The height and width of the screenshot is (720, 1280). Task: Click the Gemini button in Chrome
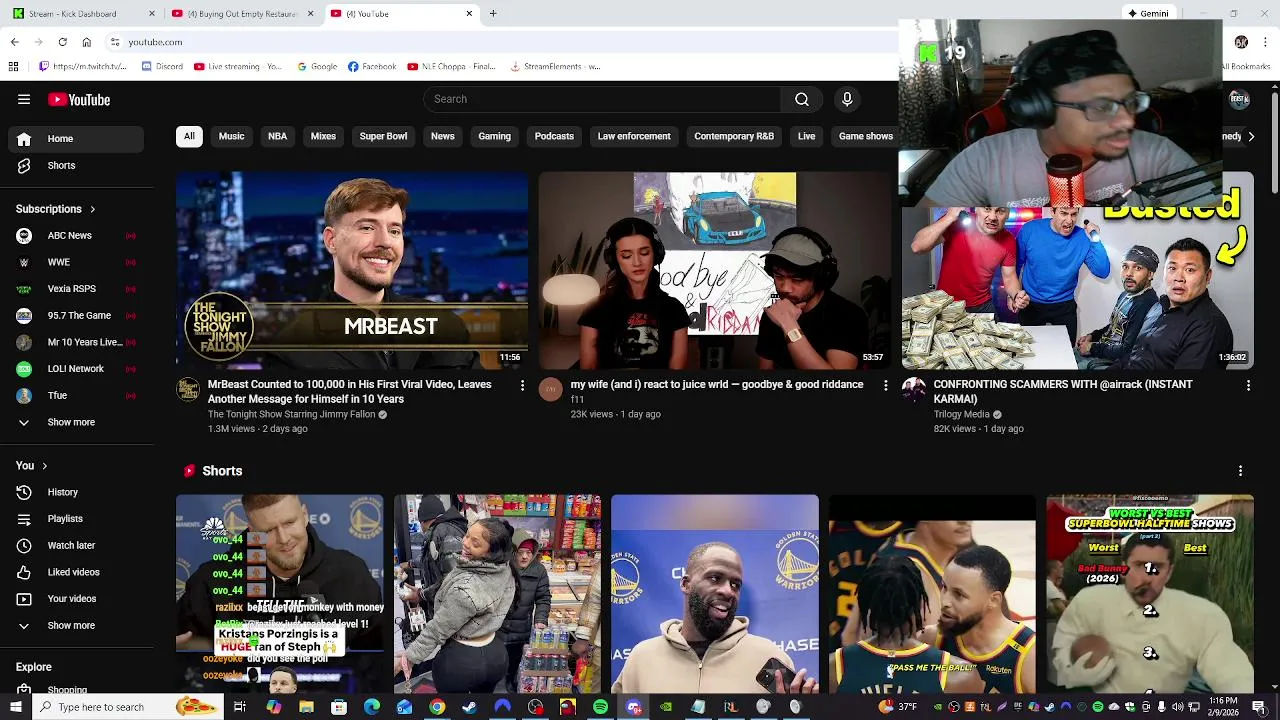coord(1148,14)
